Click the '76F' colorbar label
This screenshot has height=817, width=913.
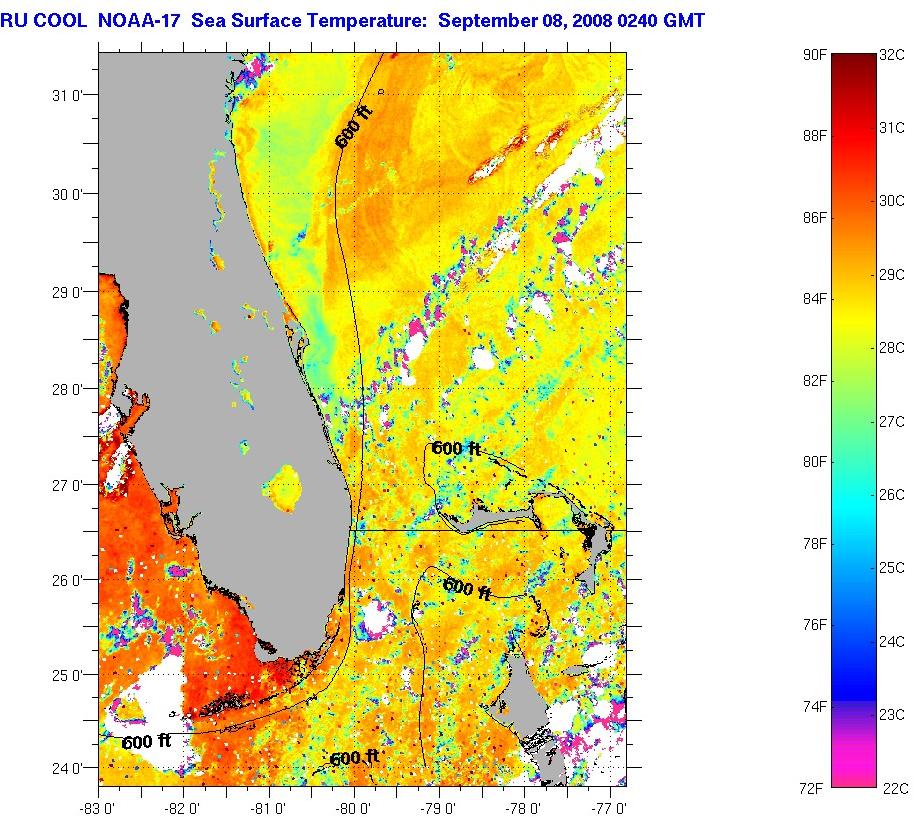coord(814,625)
